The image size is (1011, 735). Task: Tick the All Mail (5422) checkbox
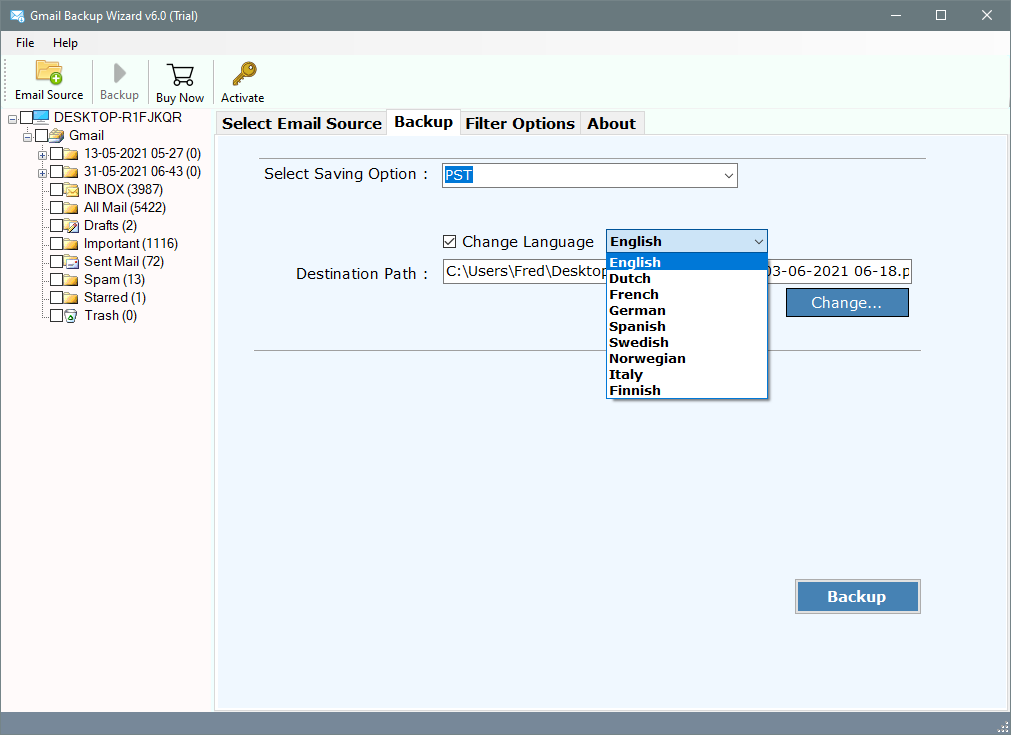click(x=57, y=208)
